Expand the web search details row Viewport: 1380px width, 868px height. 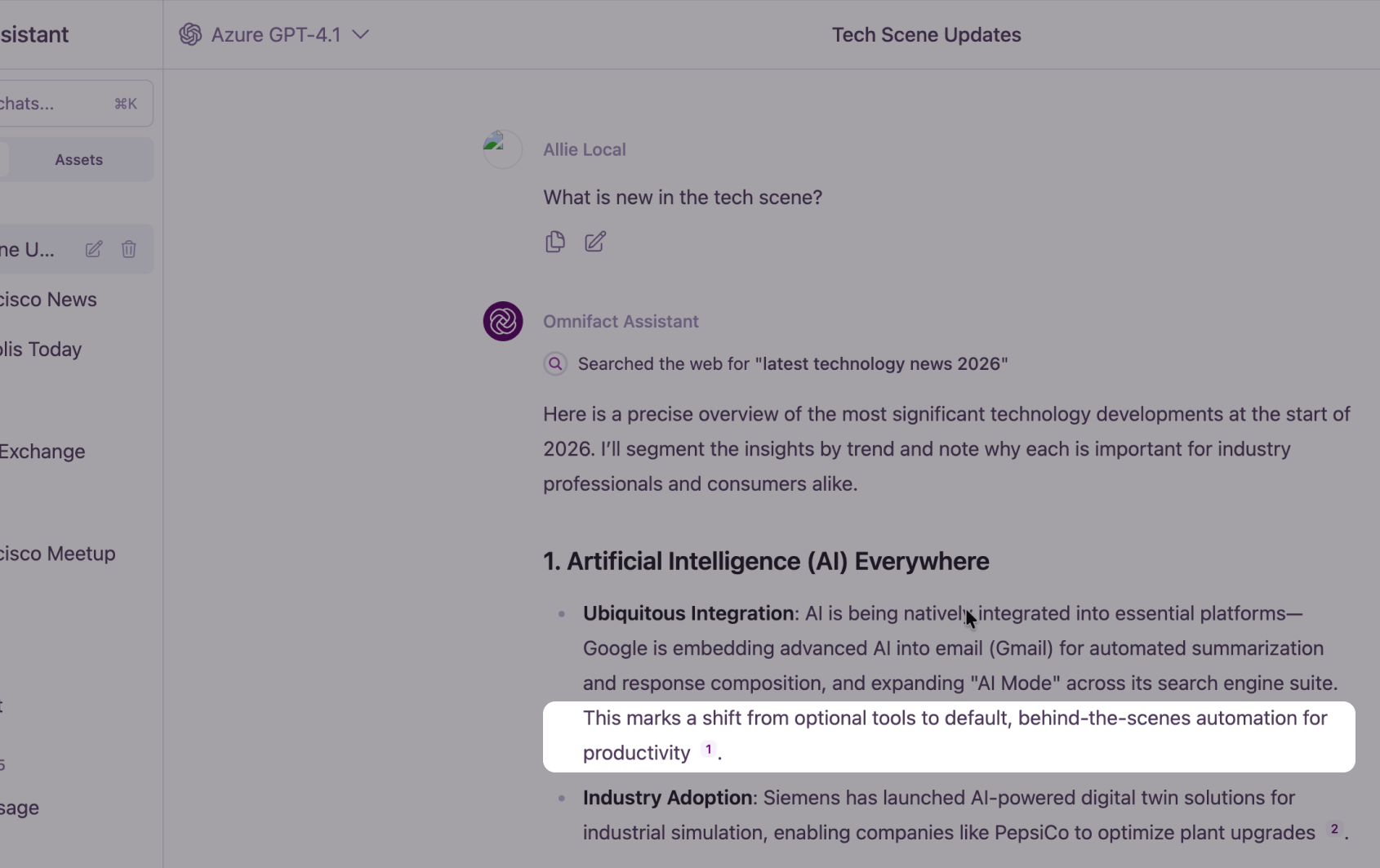click(x=792, y=363)
